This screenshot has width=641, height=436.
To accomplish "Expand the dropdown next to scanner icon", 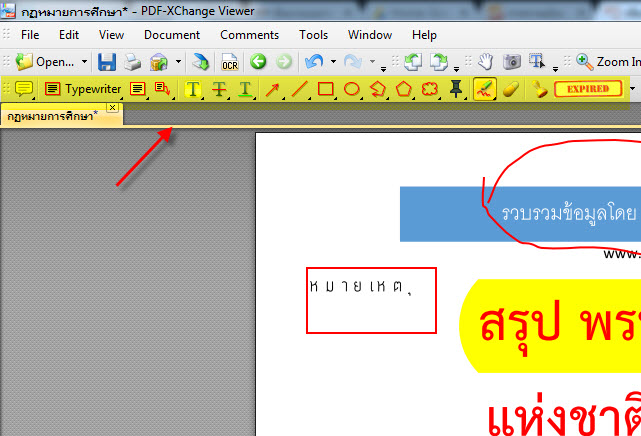I will point(178,62).
